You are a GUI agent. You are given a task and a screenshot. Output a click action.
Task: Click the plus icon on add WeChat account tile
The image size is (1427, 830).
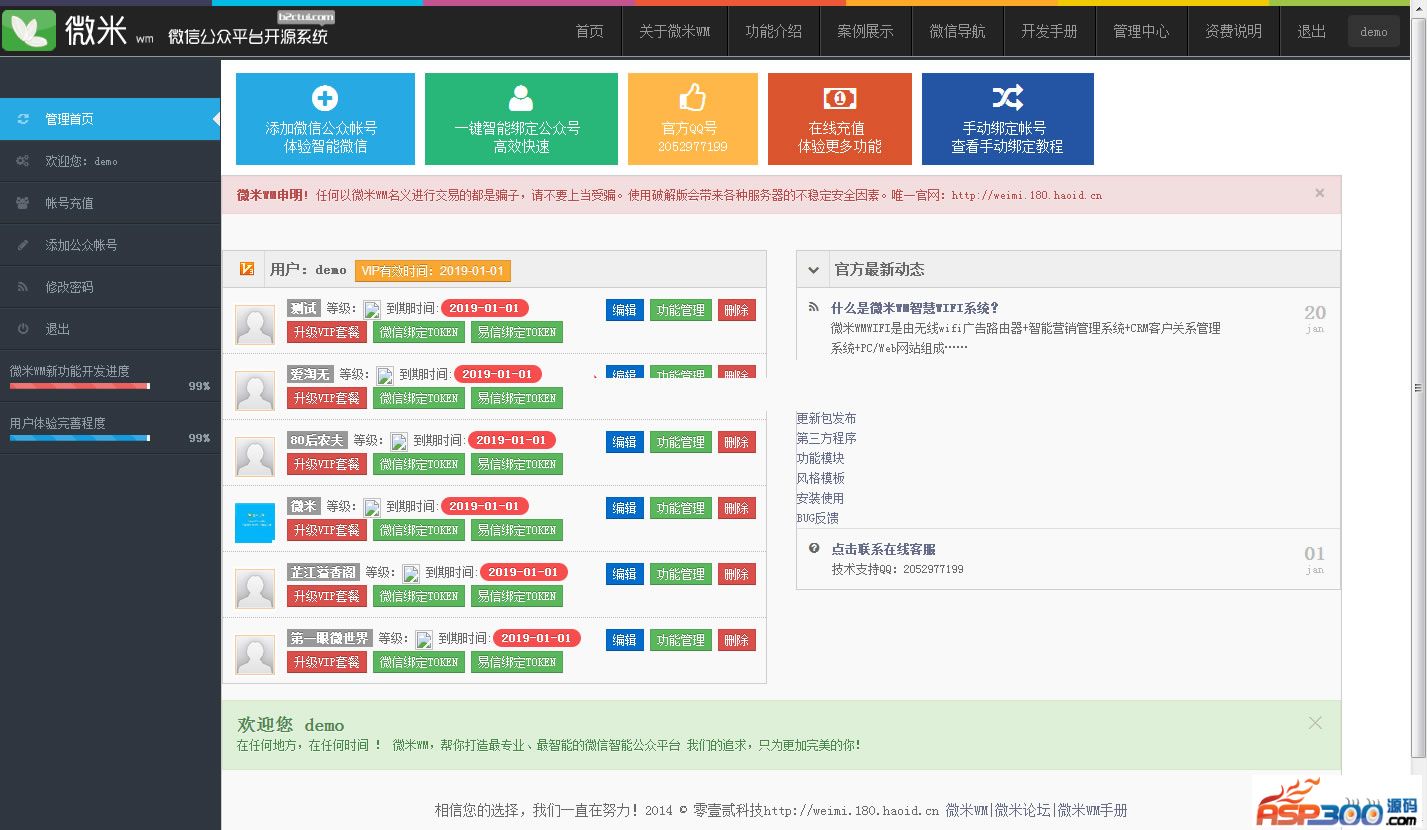(325, 98)
